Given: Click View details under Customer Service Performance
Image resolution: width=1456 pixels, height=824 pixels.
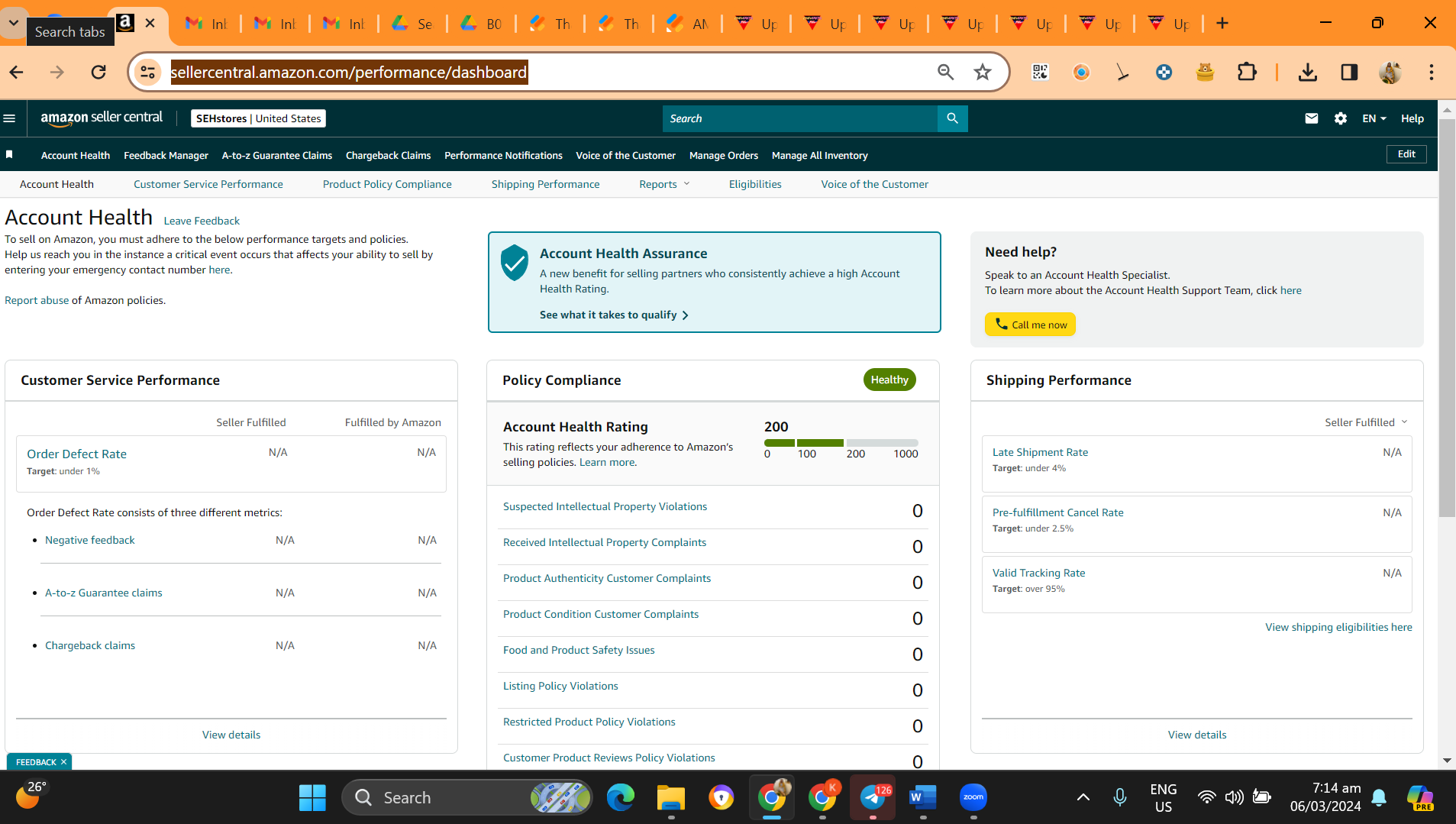Looking at the screenshot, I should coord(231,735).
